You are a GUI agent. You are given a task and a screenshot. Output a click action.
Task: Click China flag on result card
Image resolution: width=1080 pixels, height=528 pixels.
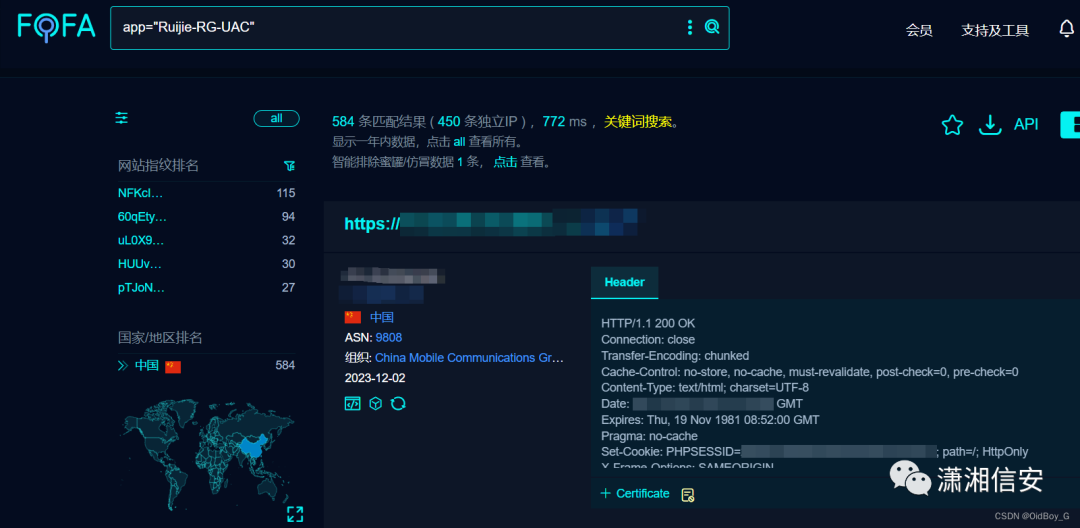pos(353,317)
